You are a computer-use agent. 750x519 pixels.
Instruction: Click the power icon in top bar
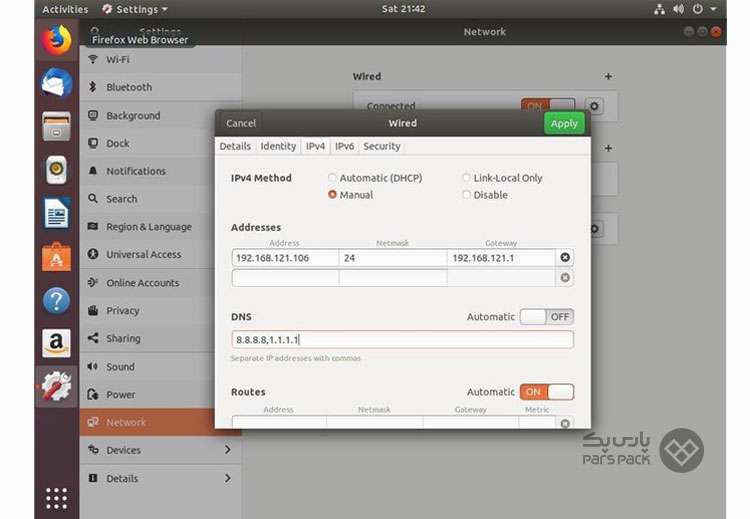698,9
